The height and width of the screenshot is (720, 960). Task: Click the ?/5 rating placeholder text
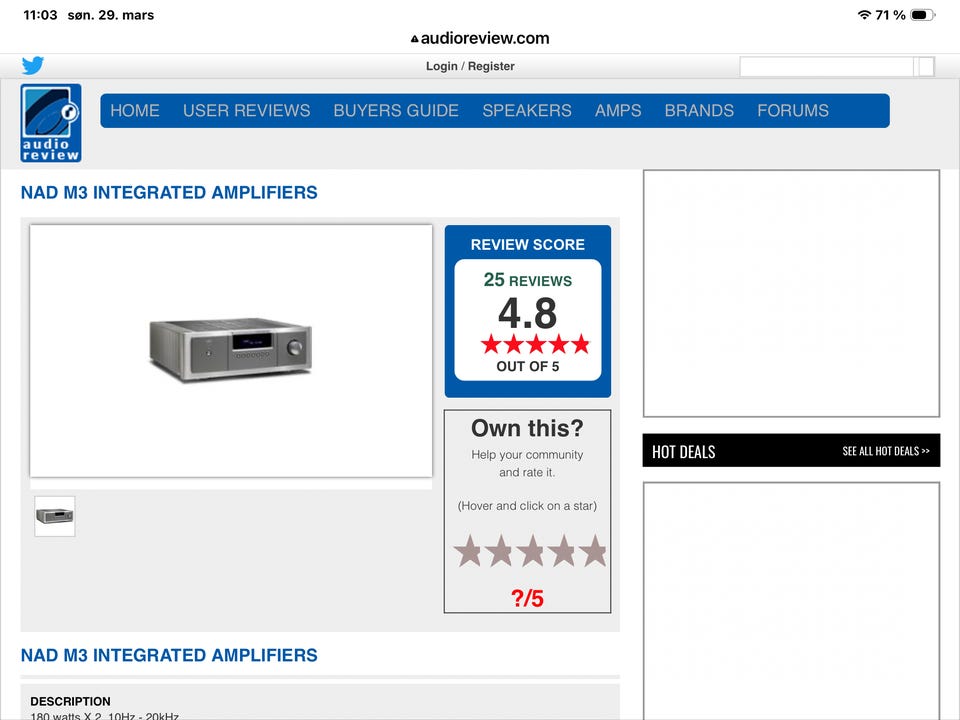click(527, 598)
